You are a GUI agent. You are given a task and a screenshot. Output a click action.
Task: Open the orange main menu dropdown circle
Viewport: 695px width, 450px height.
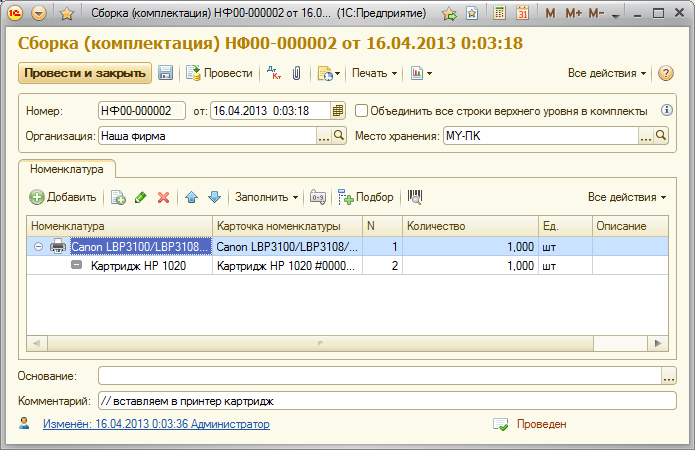coord(39,13)
